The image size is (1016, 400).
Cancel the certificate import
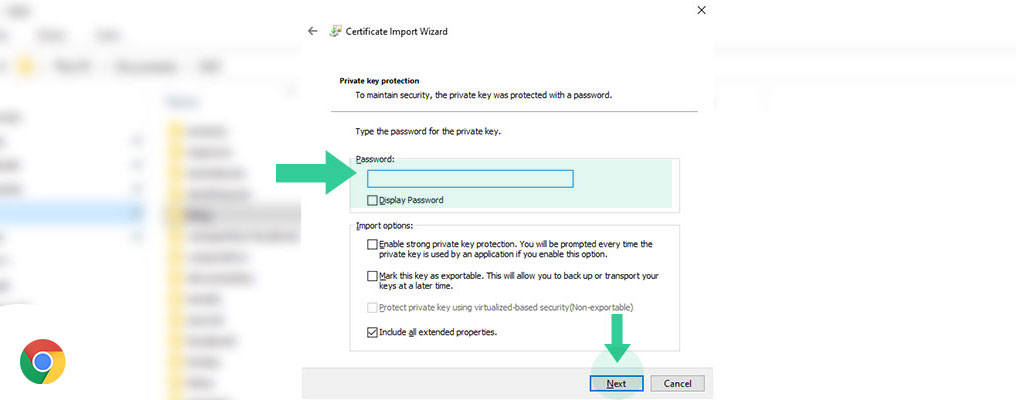pyautogui.click(x=677, y=384)
